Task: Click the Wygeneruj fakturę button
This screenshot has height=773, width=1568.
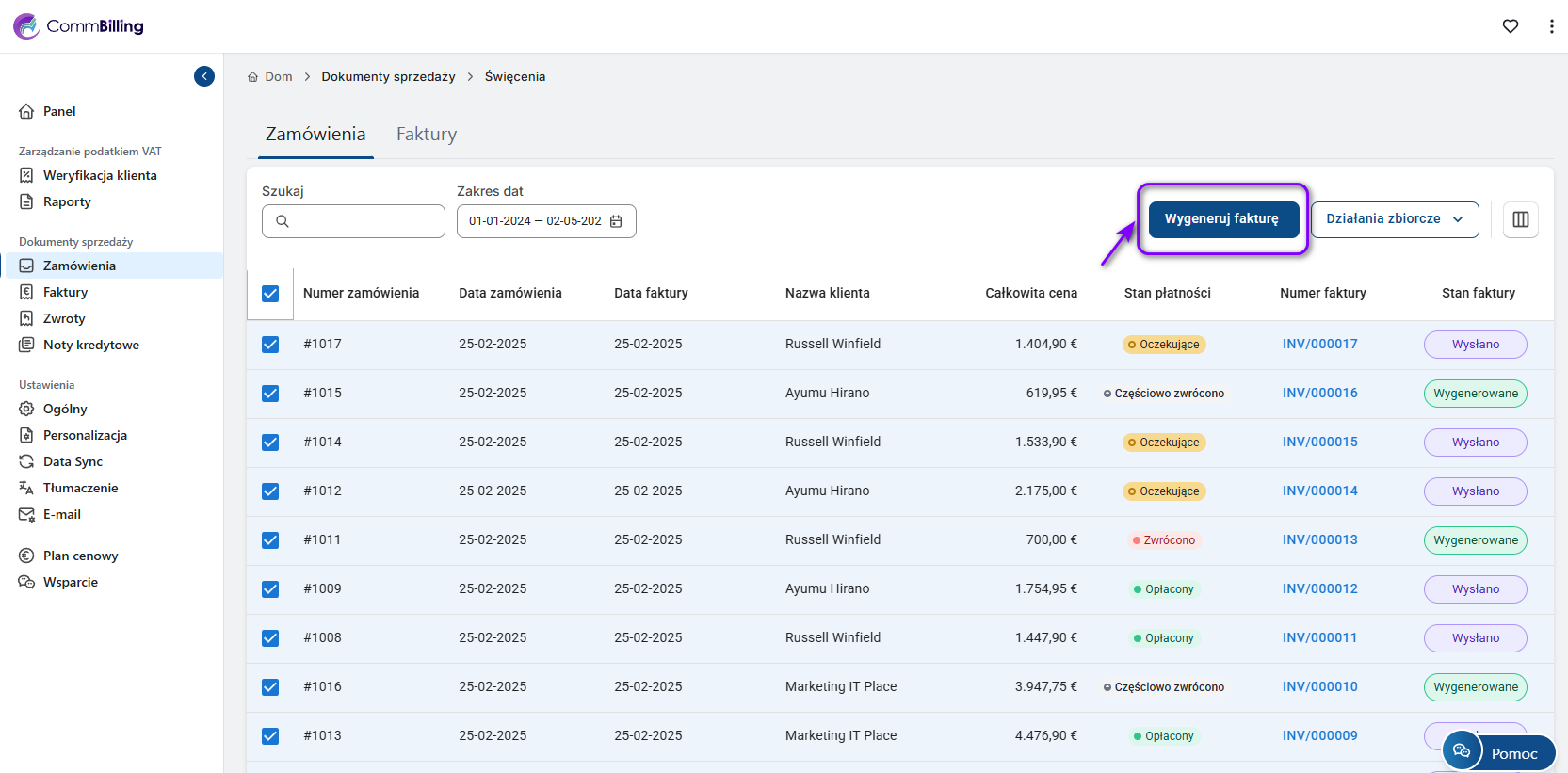Action: pos(1221,219)
